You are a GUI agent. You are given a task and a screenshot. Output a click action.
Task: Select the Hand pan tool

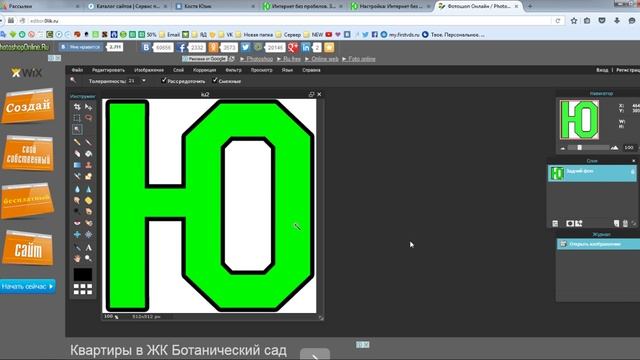pyautogui.click(x=77, y=258)
